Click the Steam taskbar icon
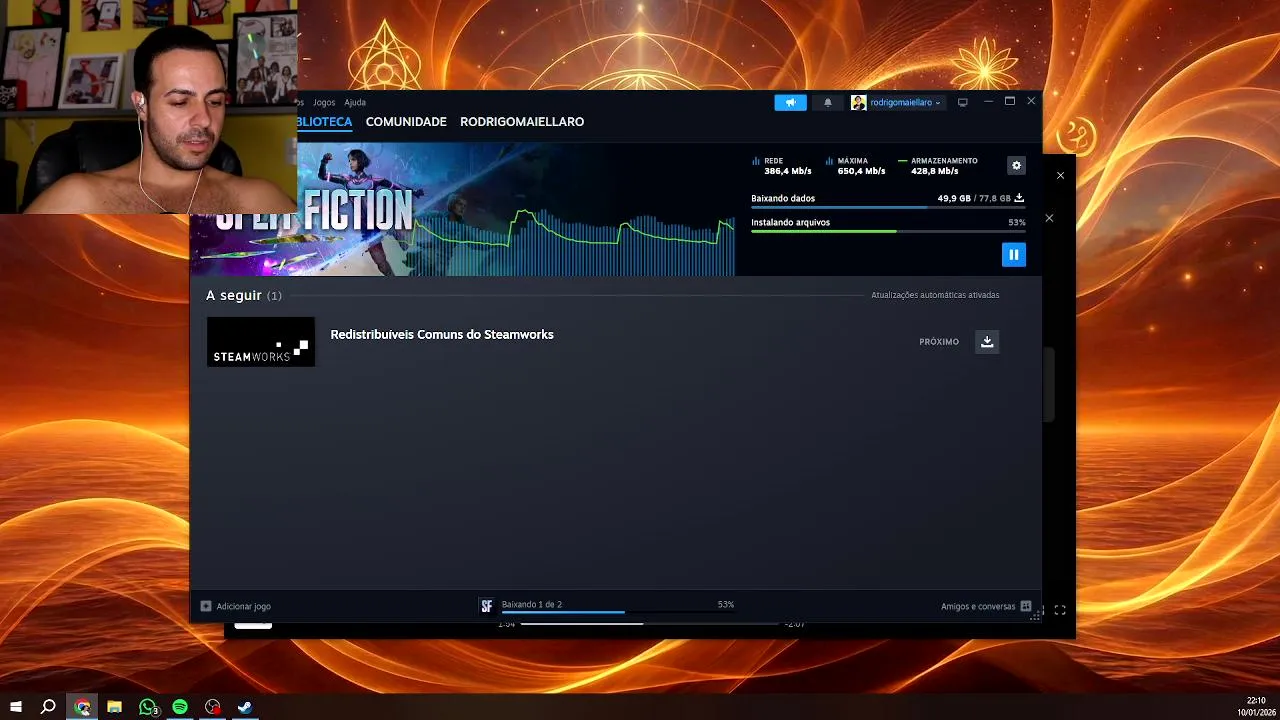Image resolution: width=1280 pixels, height=720 pixels. click(245, 707)
